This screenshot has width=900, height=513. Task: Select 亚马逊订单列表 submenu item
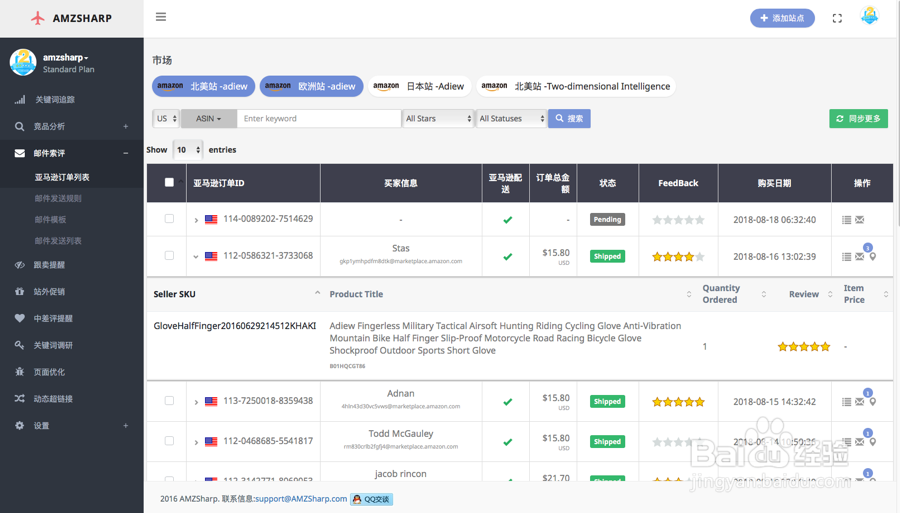coord(62,177)
